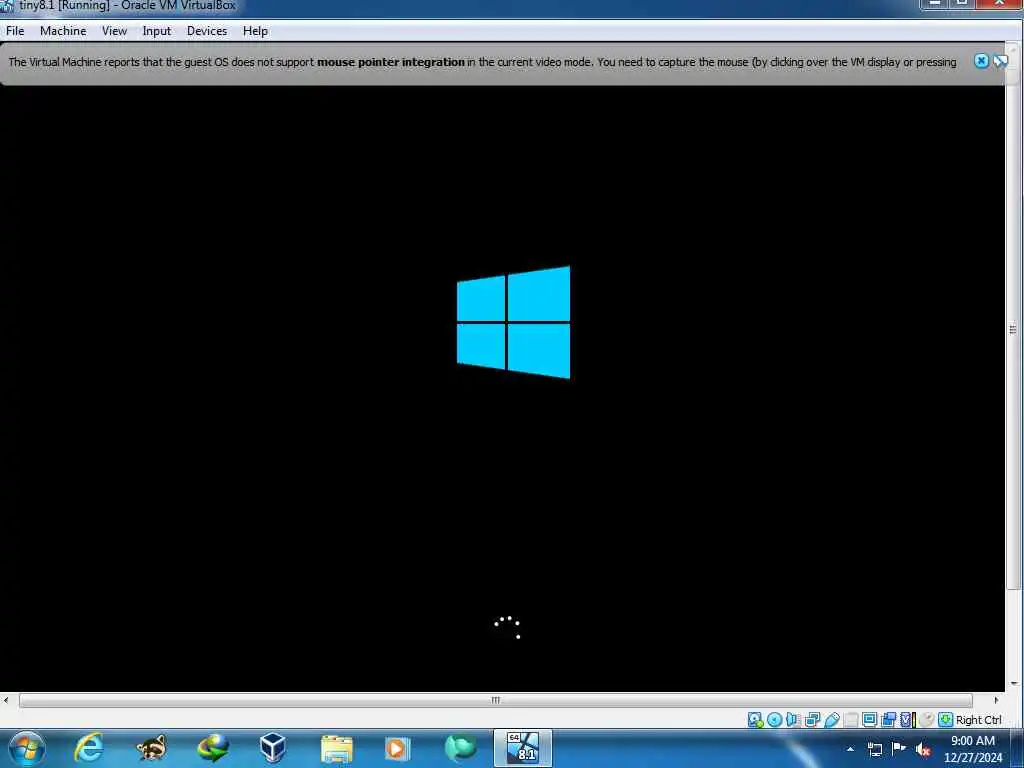Viewport: 1024px width, 768px height.
Task: Click the hard disk activity status icon
Action: tap(756, 720)
